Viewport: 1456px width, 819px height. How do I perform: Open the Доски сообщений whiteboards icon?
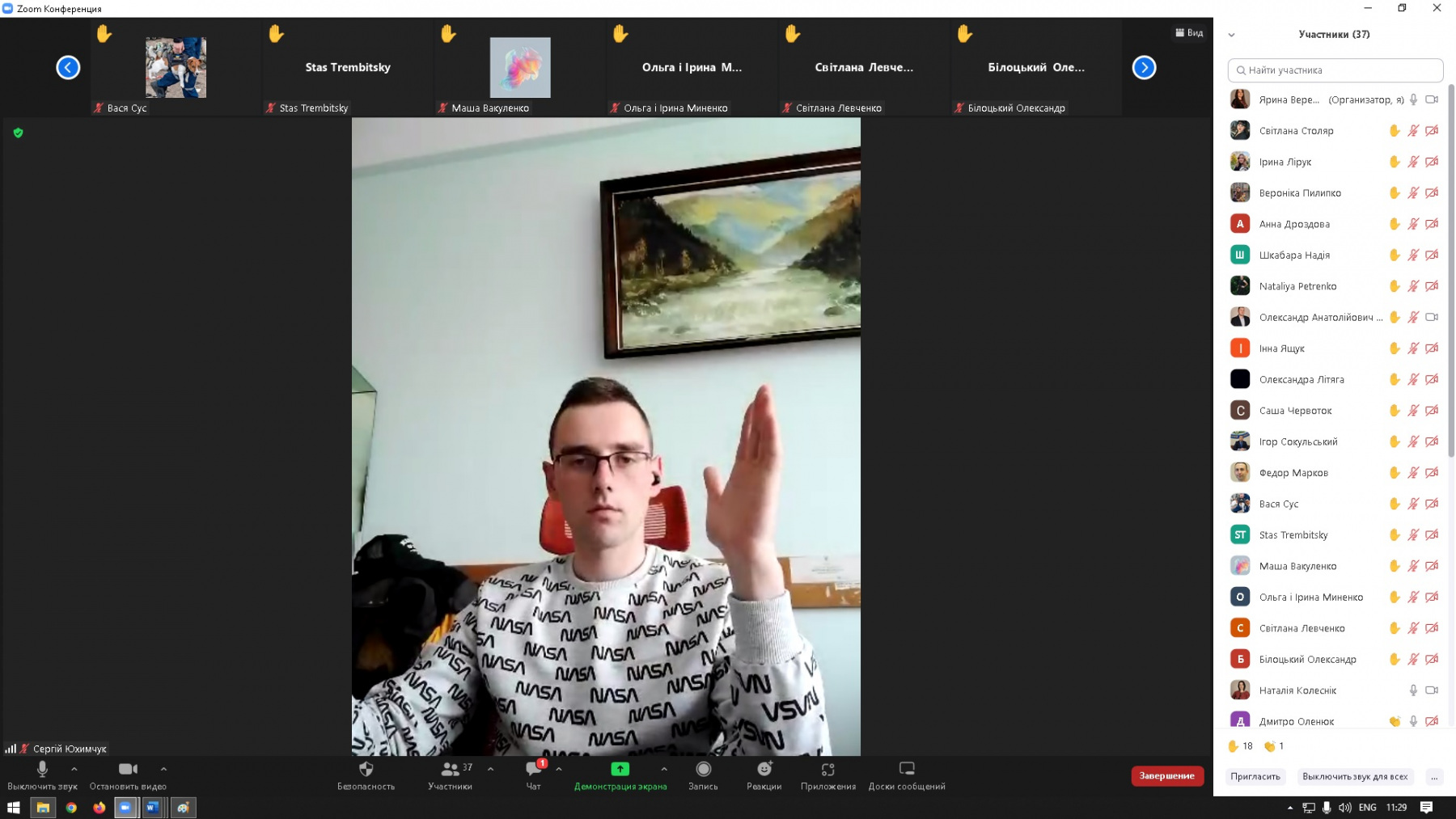pyautogui.click(x=906, y=770)
